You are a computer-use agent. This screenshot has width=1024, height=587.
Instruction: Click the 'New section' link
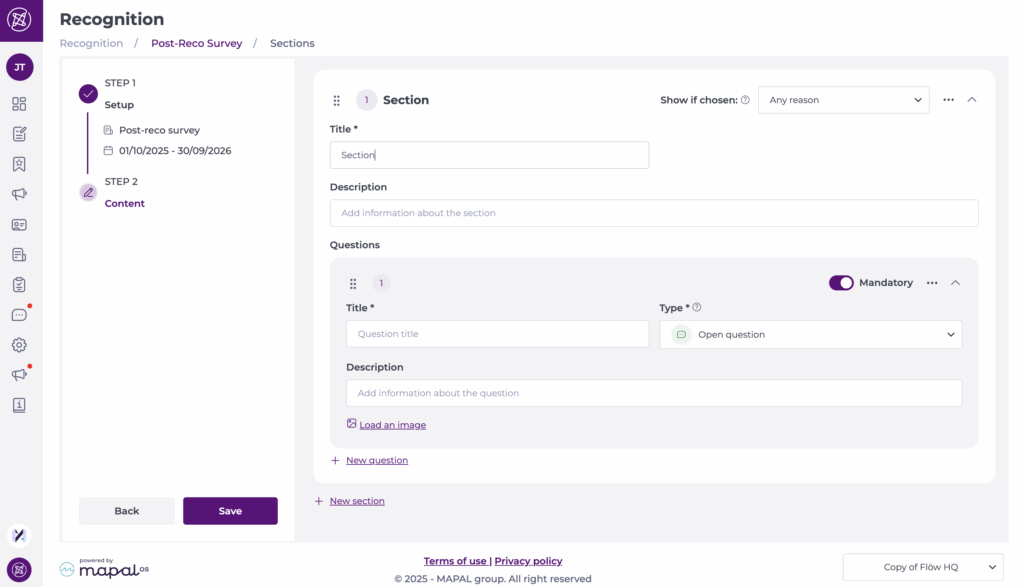[x=356, y=501]
